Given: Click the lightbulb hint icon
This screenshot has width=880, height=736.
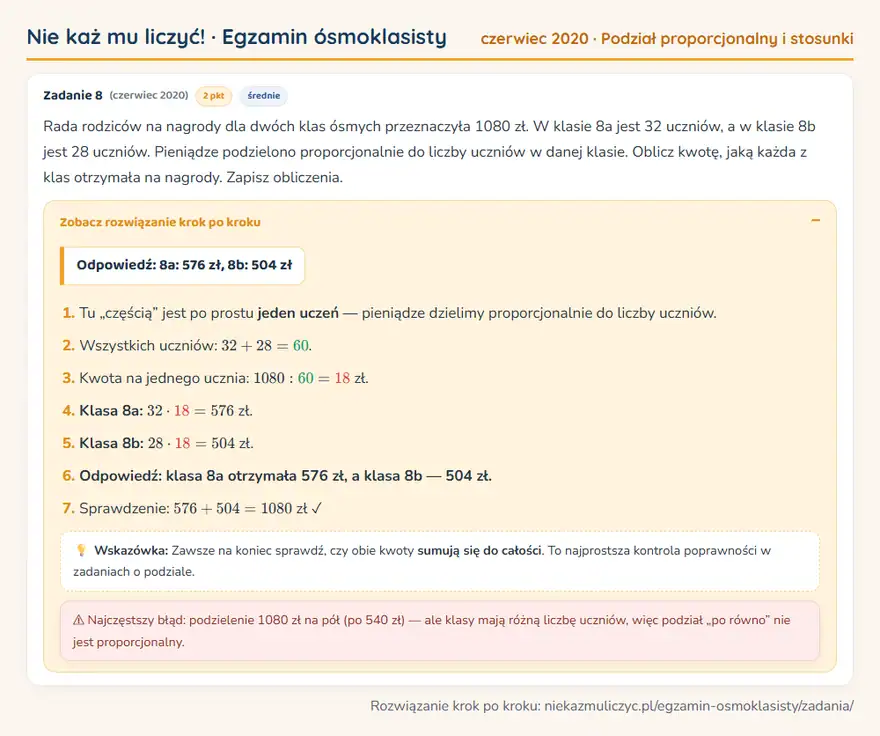Looking at the screenshot, I should point(81,550).
